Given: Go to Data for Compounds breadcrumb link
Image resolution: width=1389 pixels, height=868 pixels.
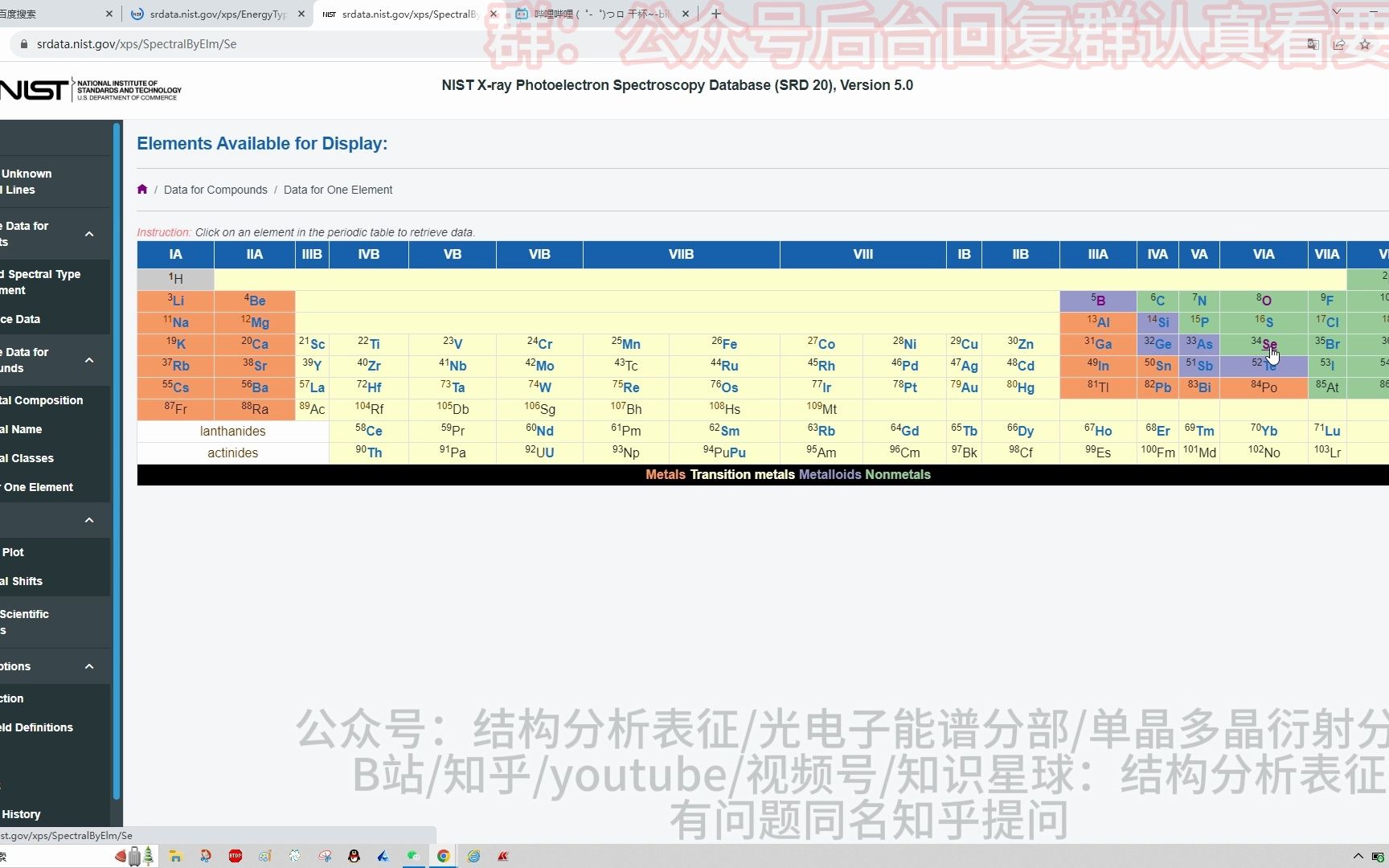Looking at the screenshot, I should [215, 190].
